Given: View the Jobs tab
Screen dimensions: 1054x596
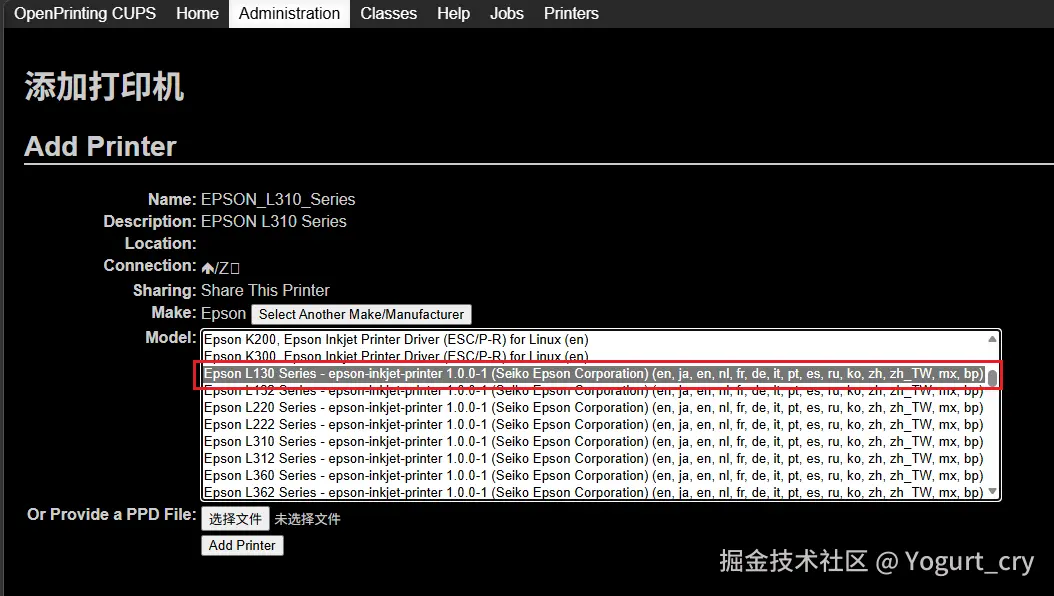Looking at the screenshot, I should [506, 13].
